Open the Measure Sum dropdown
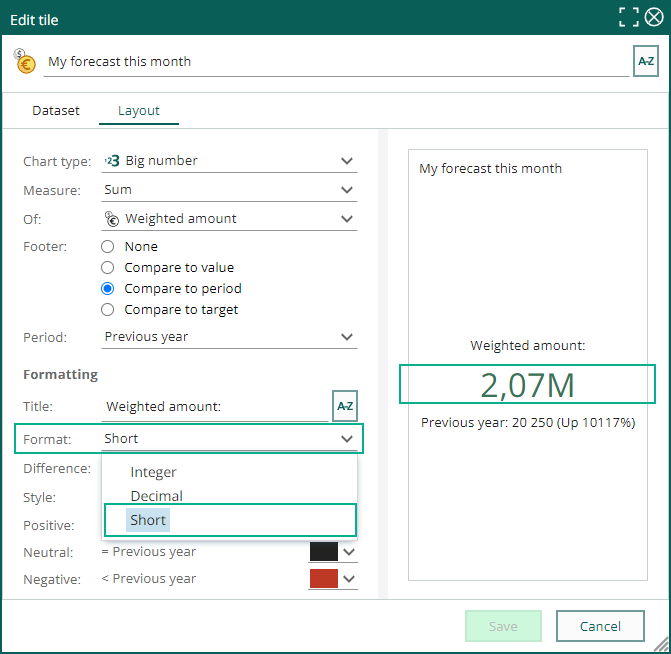 pyautogui.click(x=229, y=190)
